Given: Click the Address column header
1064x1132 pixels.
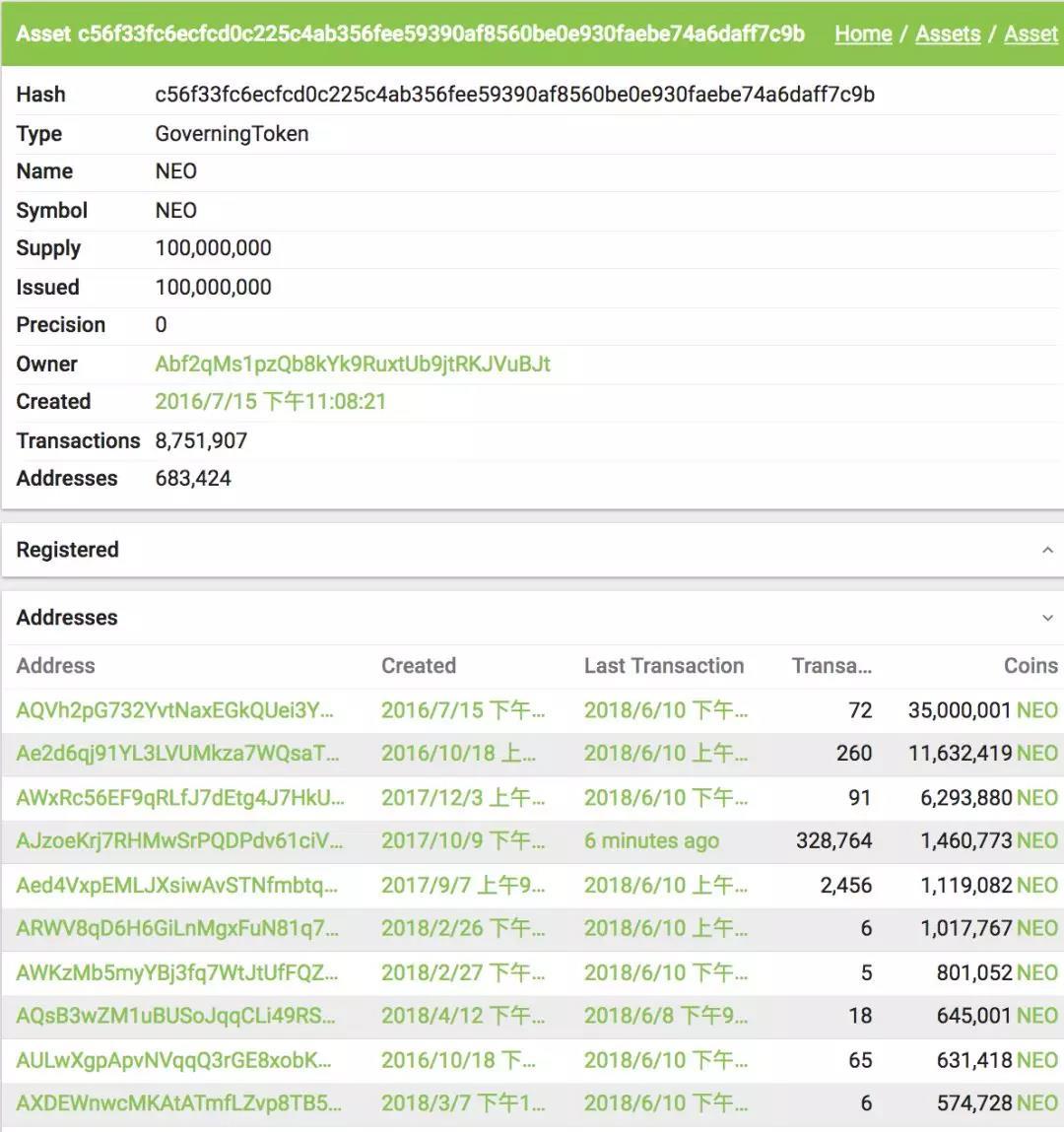Looking at the screenshot, I should pos(55,666).
